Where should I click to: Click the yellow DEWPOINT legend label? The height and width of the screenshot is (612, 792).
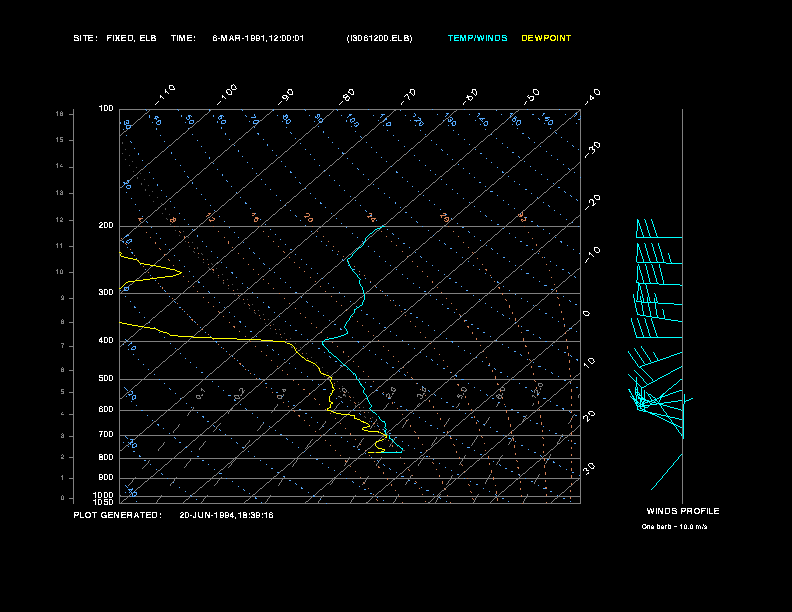[x=546, y=38]
